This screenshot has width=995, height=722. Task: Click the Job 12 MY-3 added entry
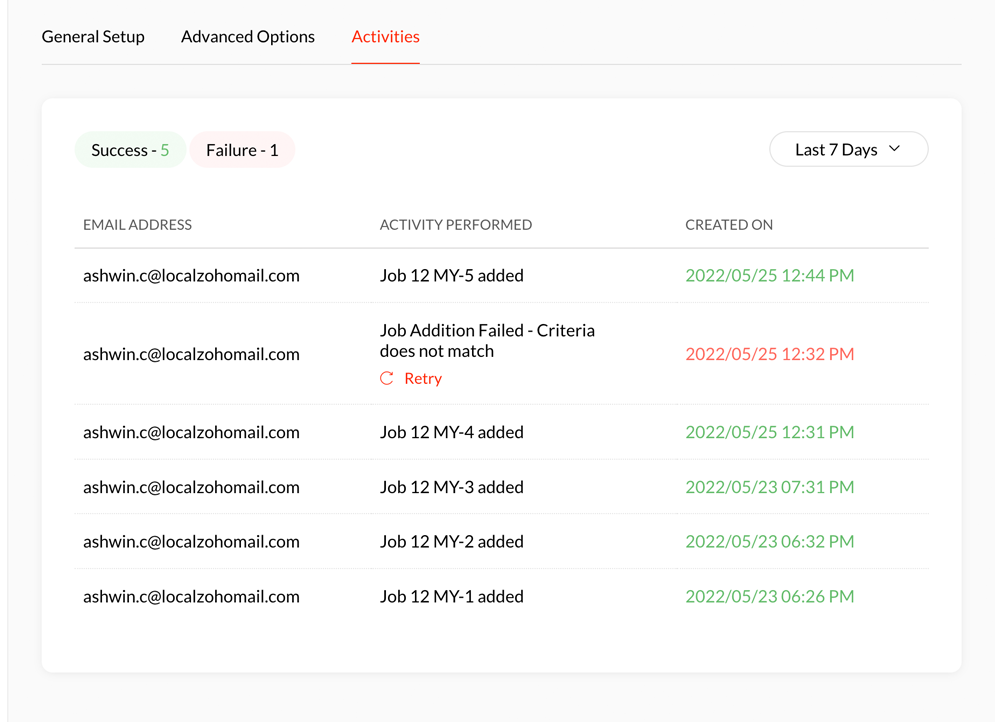tap(451, 487)
